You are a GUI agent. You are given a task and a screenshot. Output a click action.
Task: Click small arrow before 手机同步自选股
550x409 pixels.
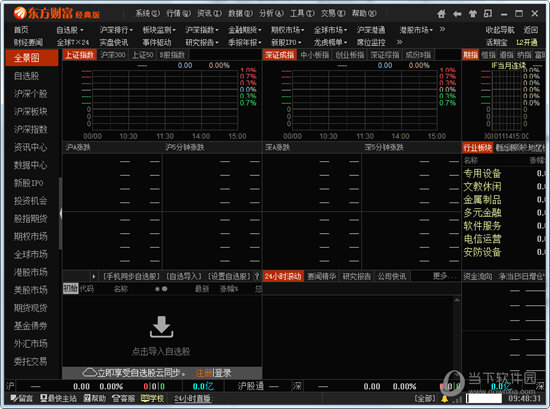(94, 276)
